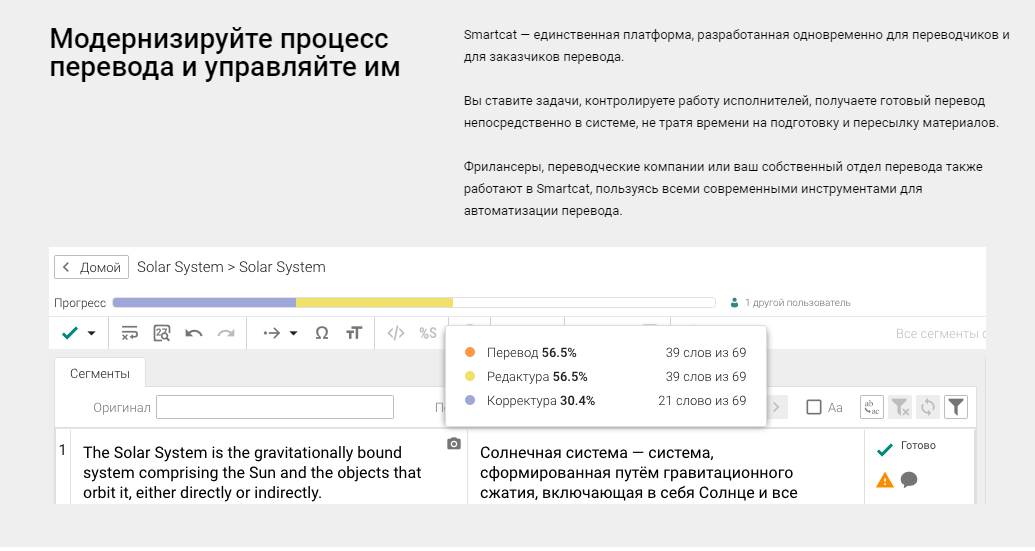Screen dimensions: 1035x551
Task: Click the clear filter icon
Action: pos(900,407)
